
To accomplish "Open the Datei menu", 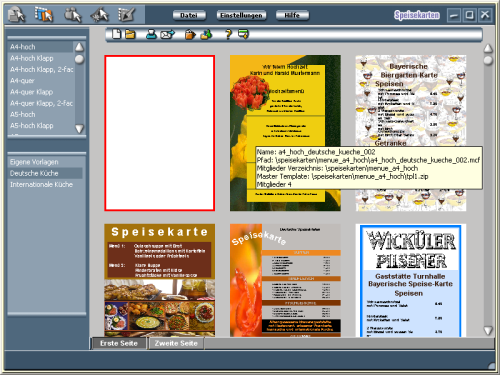I will (x=189, y=15).
